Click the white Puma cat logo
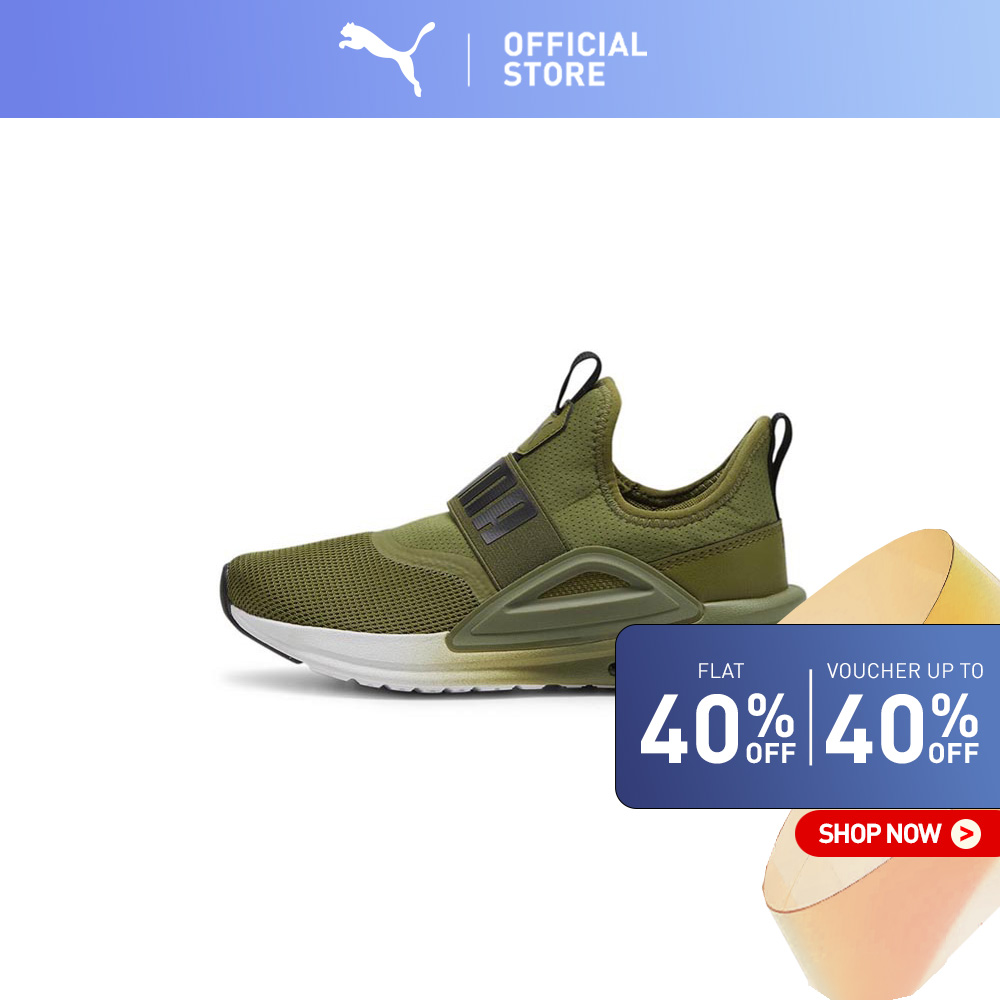Screen dimensions: 1000x1000 tap(387, 59)
